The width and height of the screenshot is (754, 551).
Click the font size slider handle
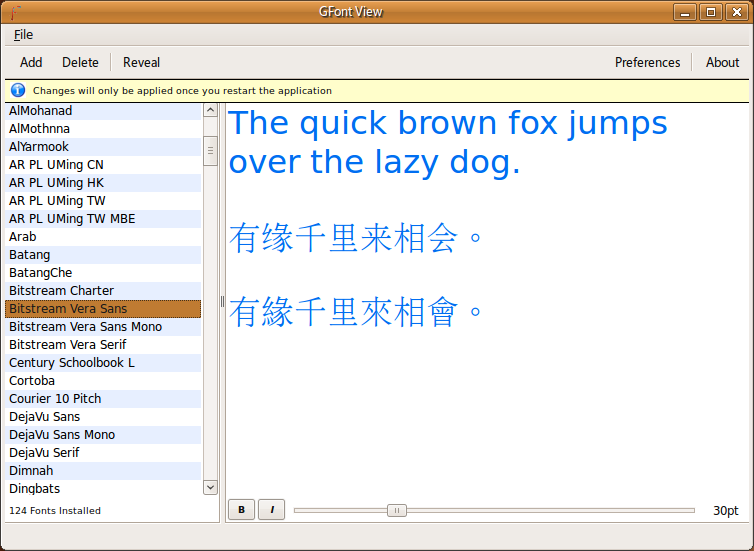[x=397, y=510]
